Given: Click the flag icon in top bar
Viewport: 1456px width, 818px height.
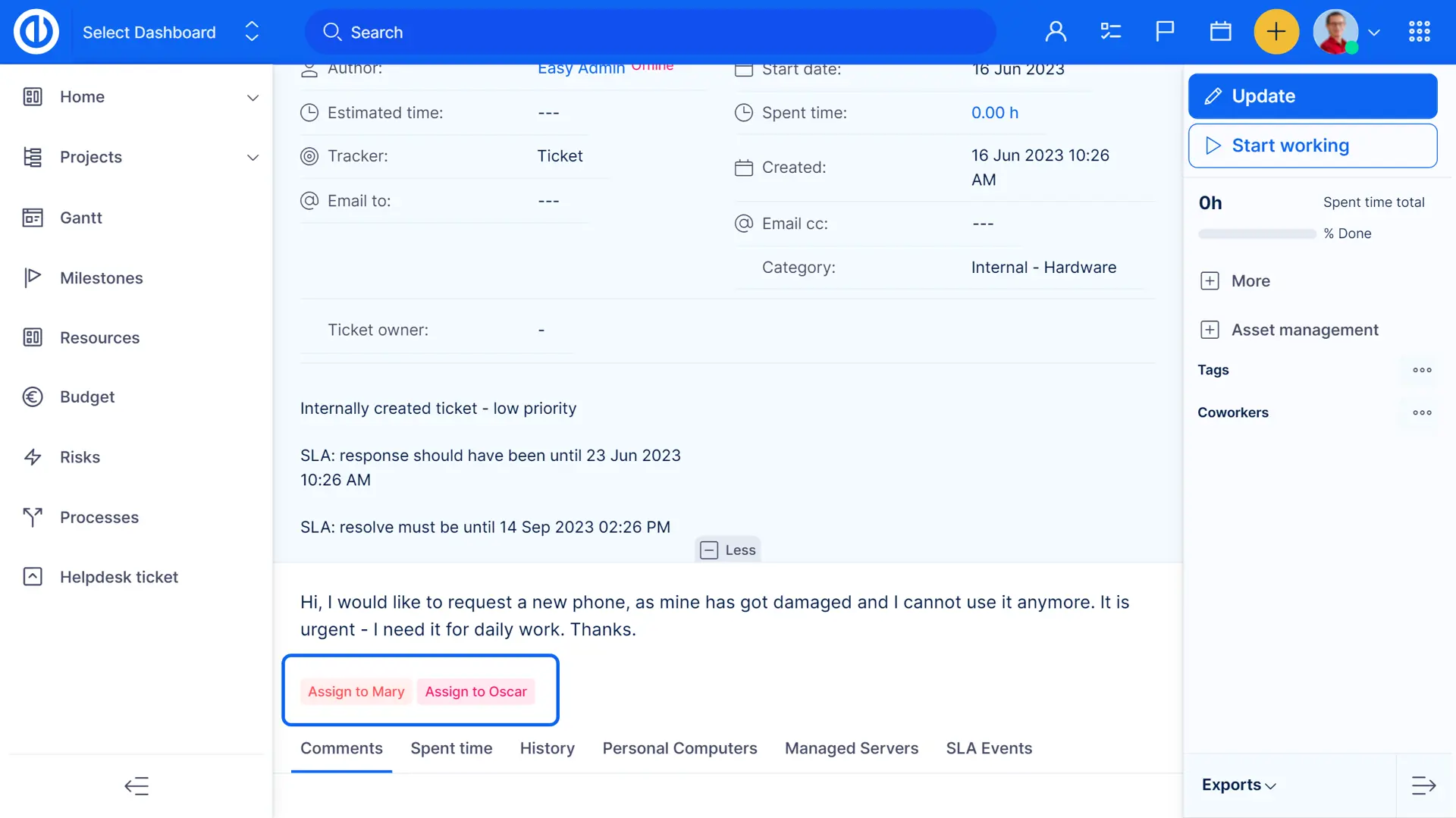Looking at the screenshot, I should tap(1165, 32).
